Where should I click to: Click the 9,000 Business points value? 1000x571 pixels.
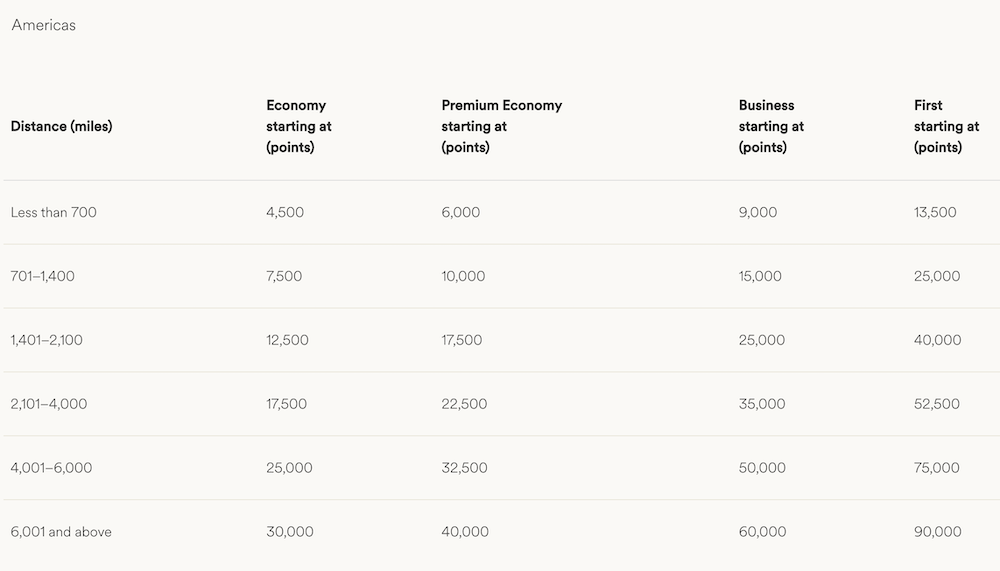pyautogui.click(x=758, y=212)
